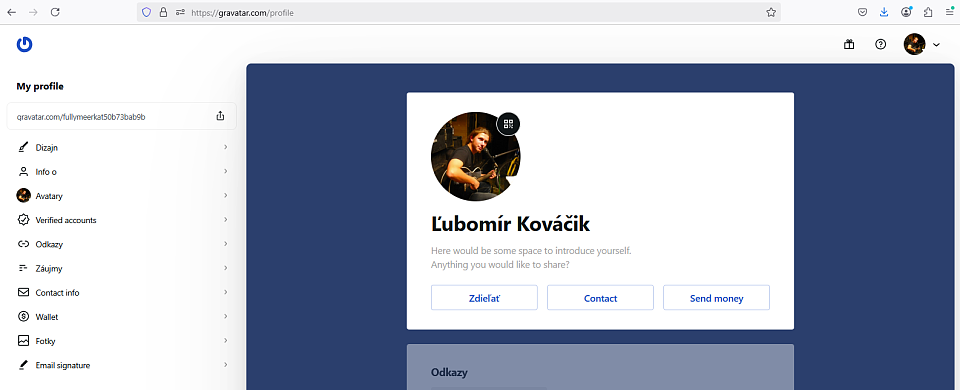
Task: Open the gift icon in header
Action: (x=849, y=44)
